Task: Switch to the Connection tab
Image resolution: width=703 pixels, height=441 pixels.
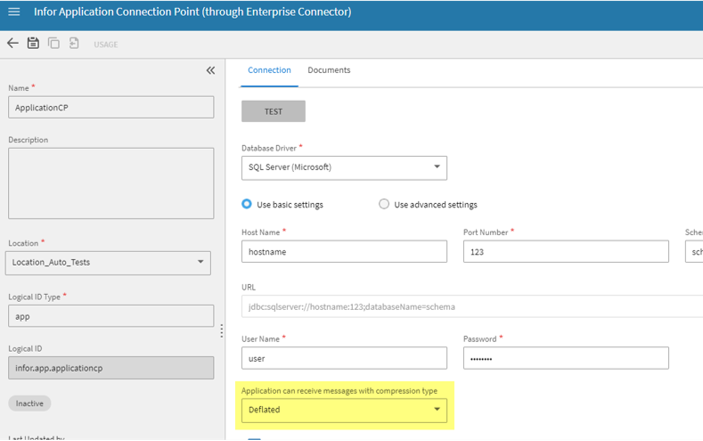Action: (x=269, y=71)
